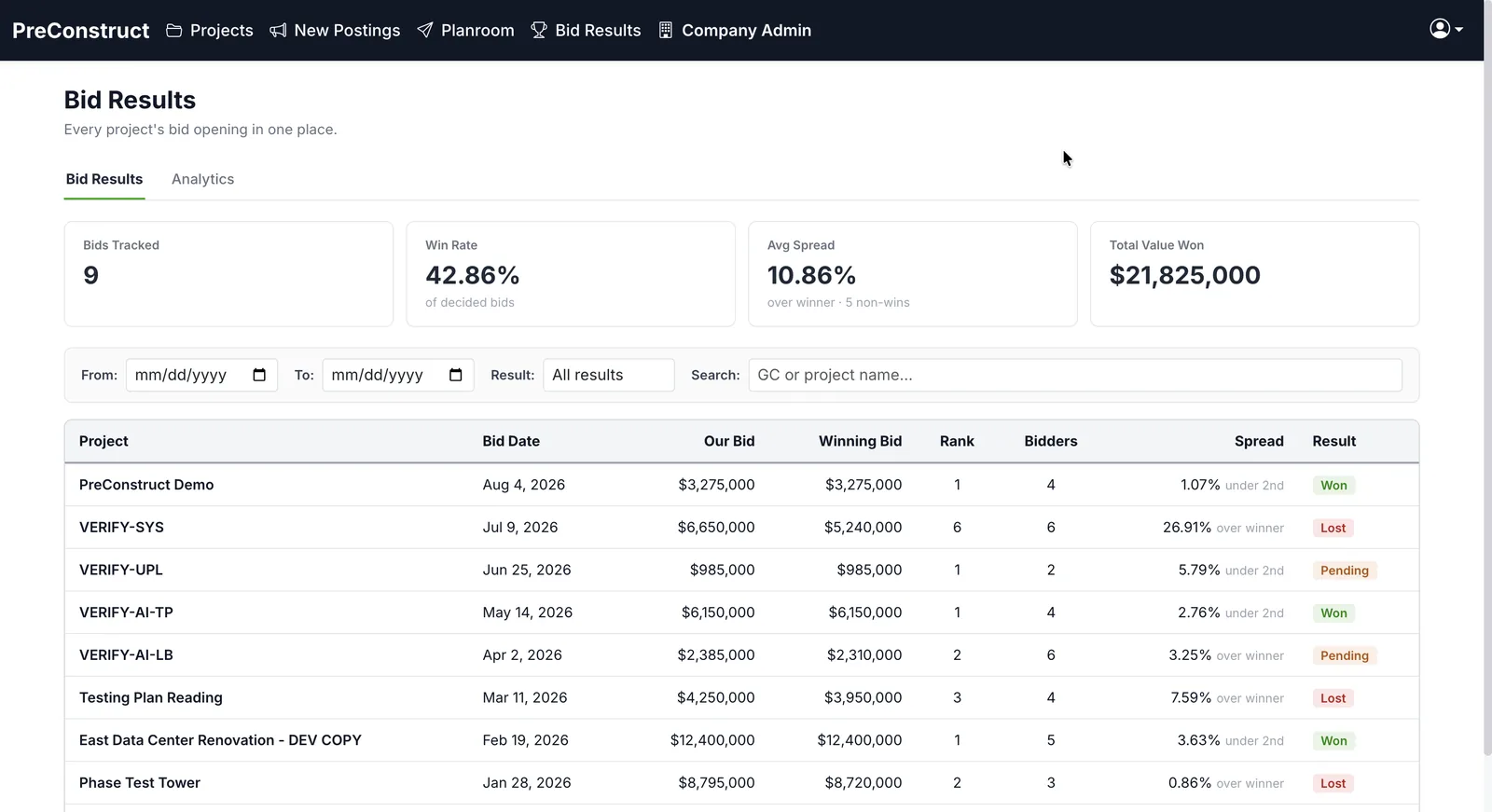The height and width of the screenshot is (812, 1492).
Task: Click the Avg Spread 10.86% card
Action: coord(912,274)
